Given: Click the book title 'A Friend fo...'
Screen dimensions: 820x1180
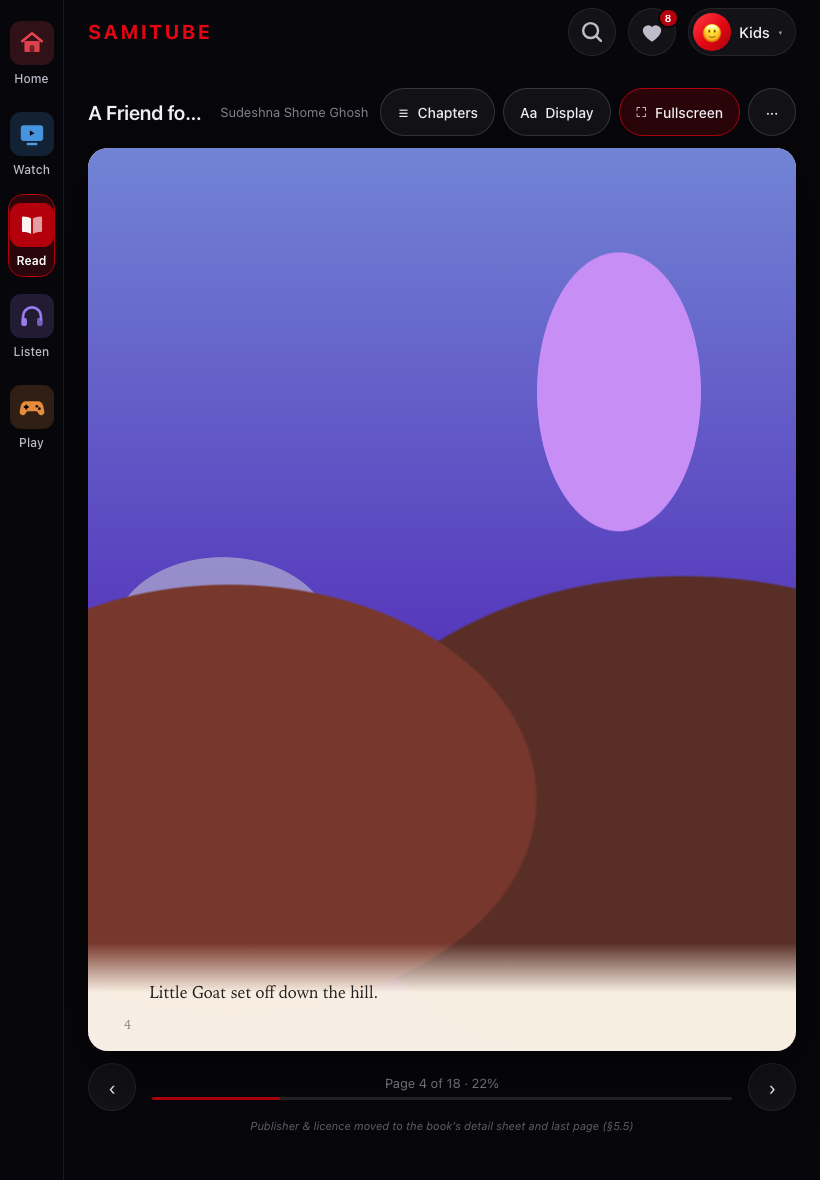Looking at the screenshot, I should coord(144,113).
